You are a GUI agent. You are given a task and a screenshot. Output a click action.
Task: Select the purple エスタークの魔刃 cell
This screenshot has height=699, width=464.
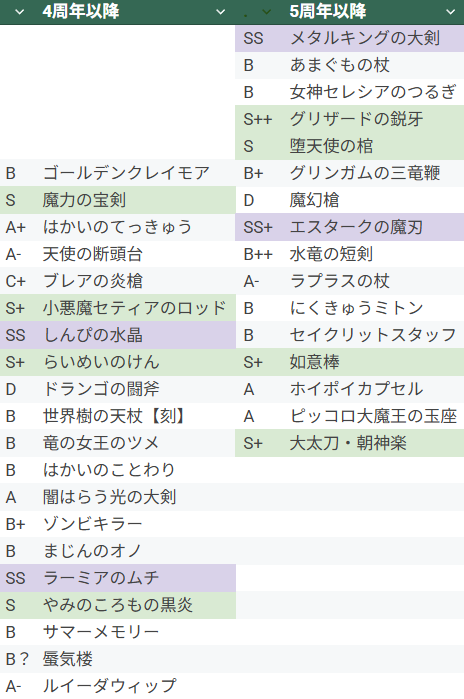(374, 227)
